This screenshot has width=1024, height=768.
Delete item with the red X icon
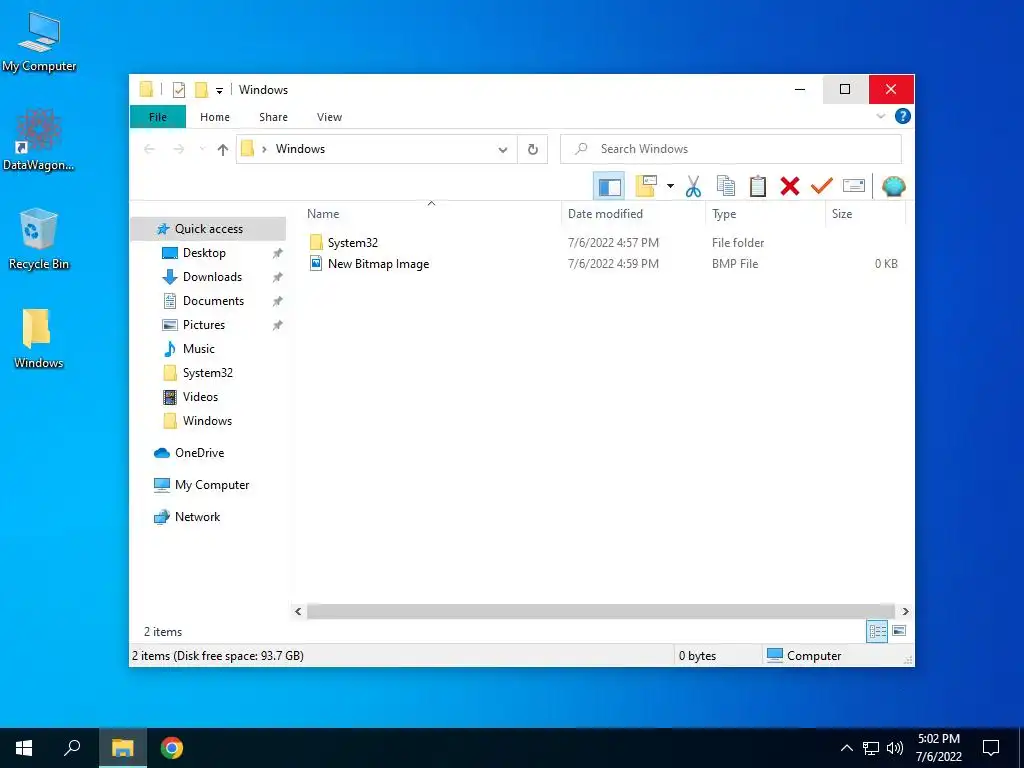[x=790, y=187]
